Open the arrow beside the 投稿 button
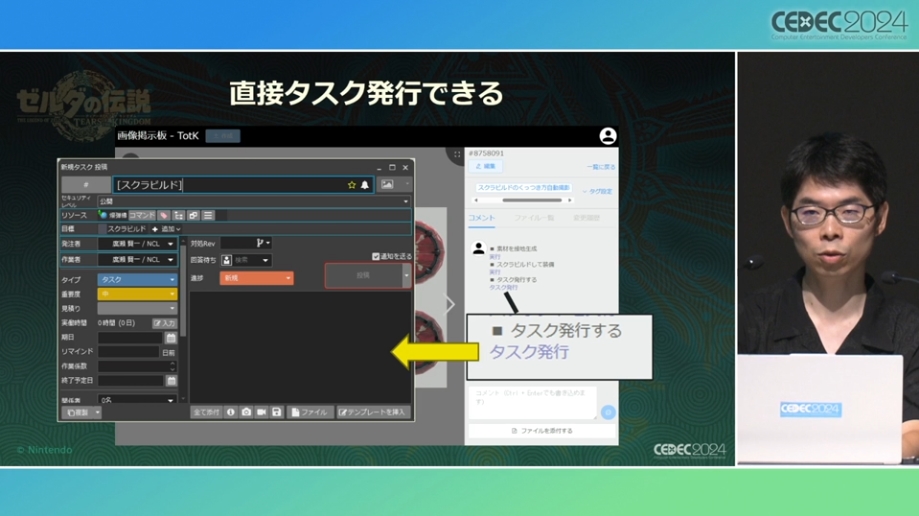919x516 pixels. [x=406, y=276]
